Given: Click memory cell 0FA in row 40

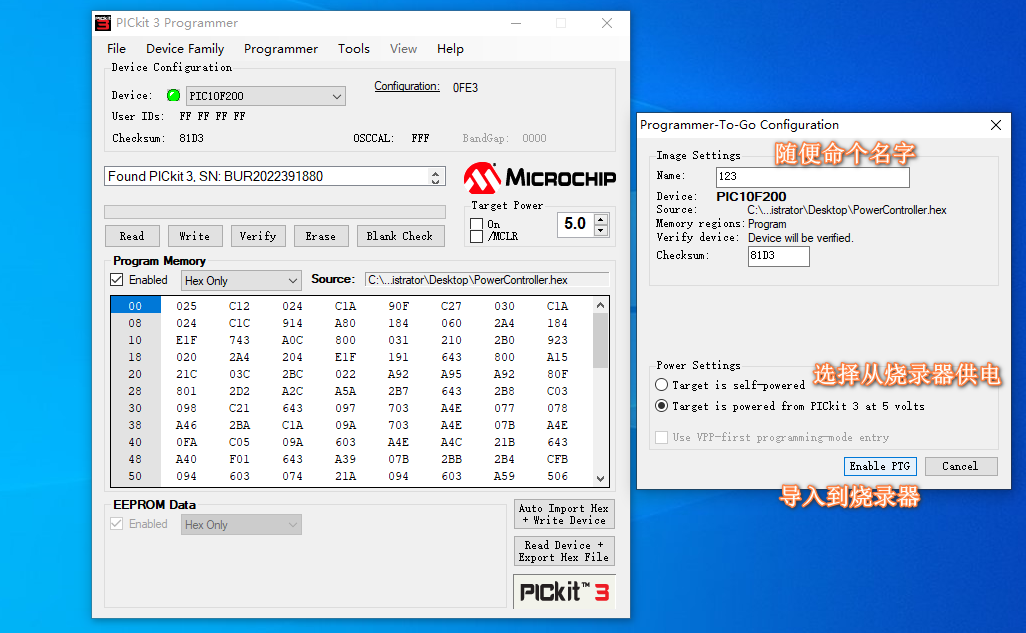Looking at the screenshot, I should click(x=186, y=442).
